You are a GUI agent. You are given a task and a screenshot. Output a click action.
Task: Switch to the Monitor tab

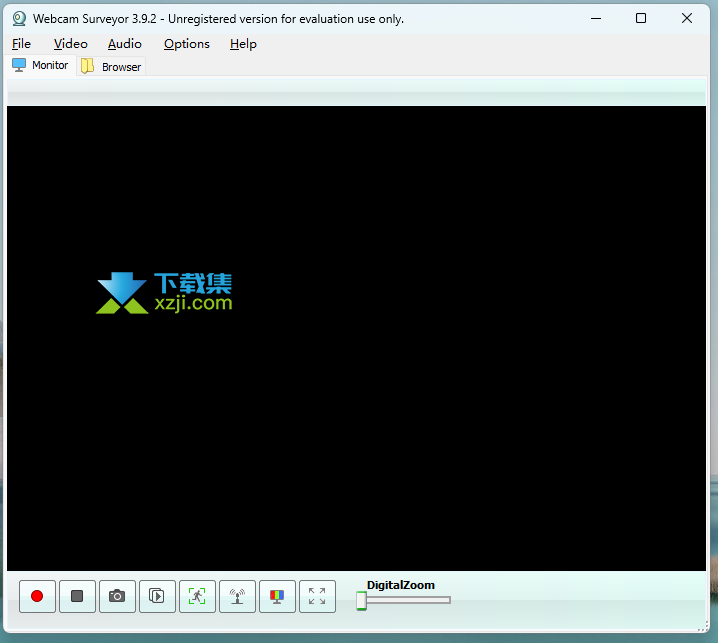[x=41, y=65]
